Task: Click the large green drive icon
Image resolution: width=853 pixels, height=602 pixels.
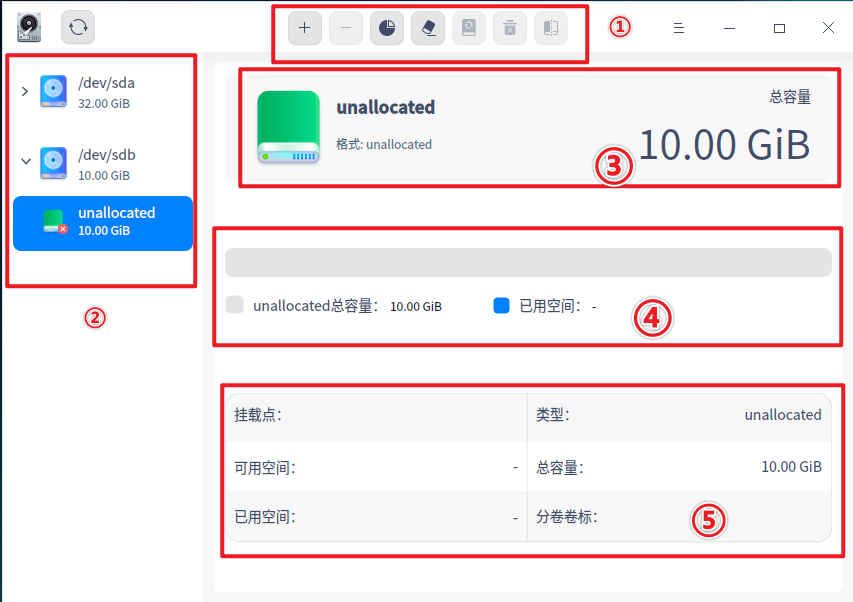Action: pos(288,127)
